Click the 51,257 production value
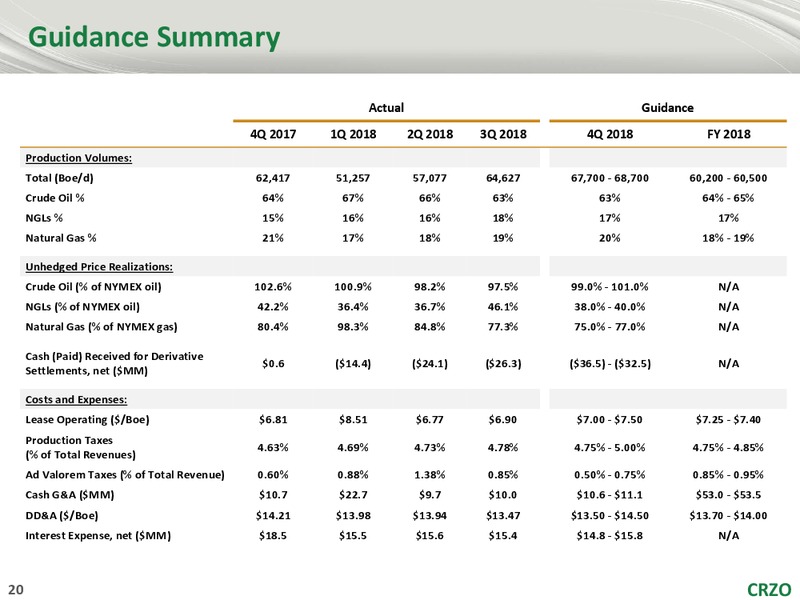This screenshot has height=600, width=800. click(353, 178)
